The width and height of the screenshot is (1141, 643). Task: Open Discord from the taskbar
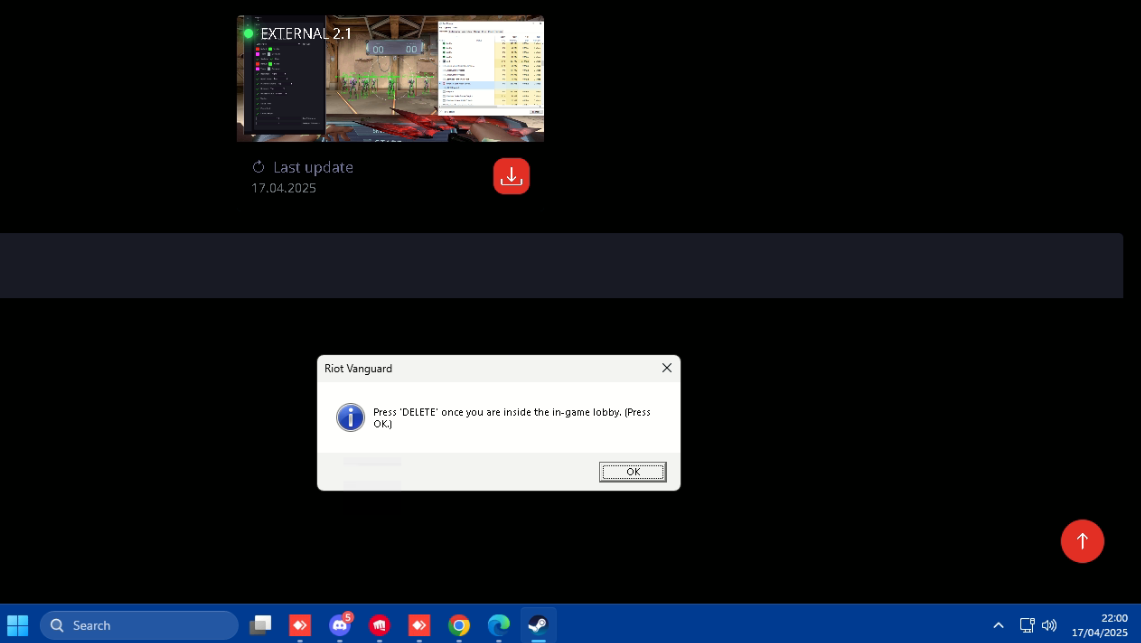[340, 625]
